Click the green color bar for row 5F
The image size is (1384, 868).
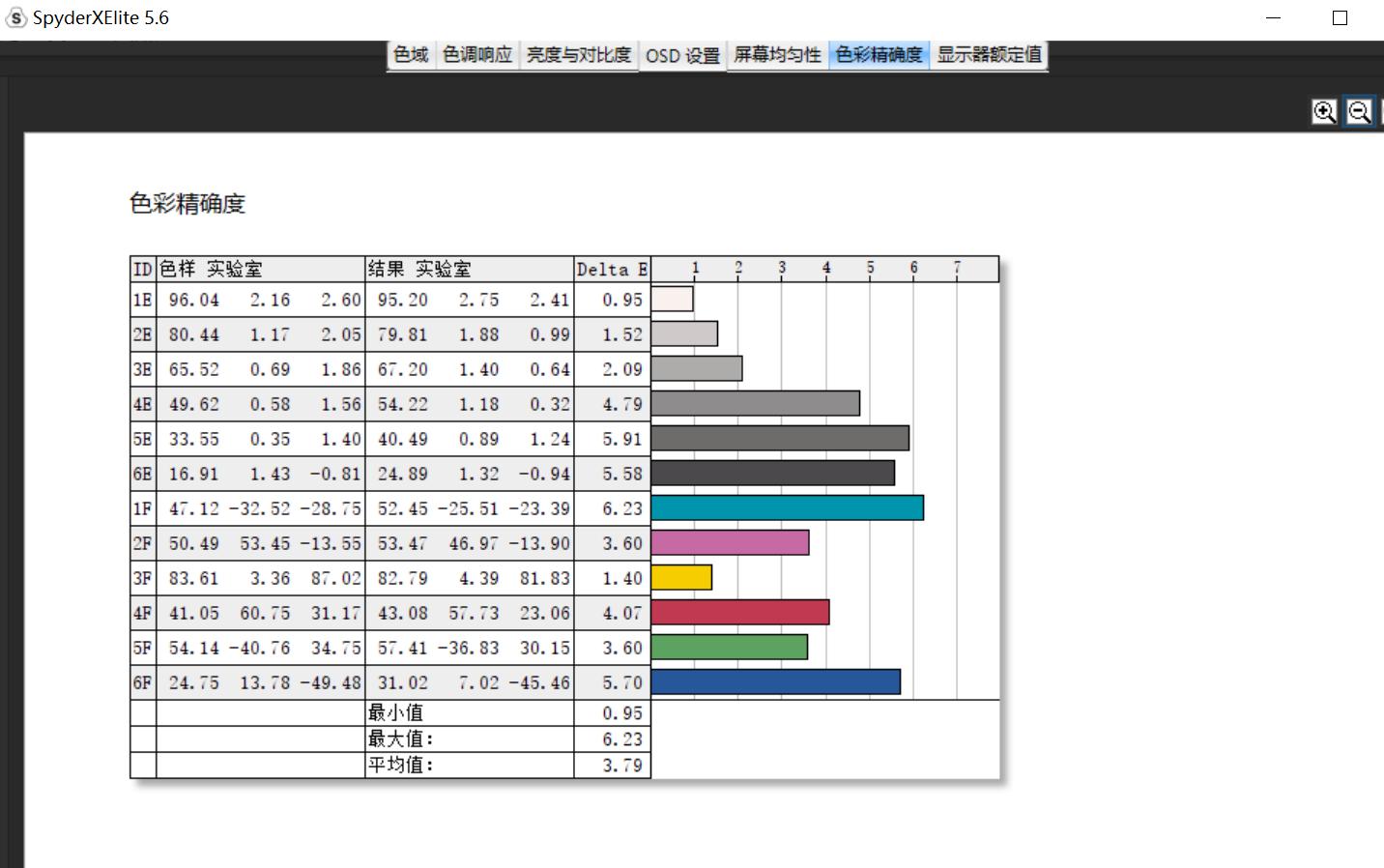pos(730,646)
